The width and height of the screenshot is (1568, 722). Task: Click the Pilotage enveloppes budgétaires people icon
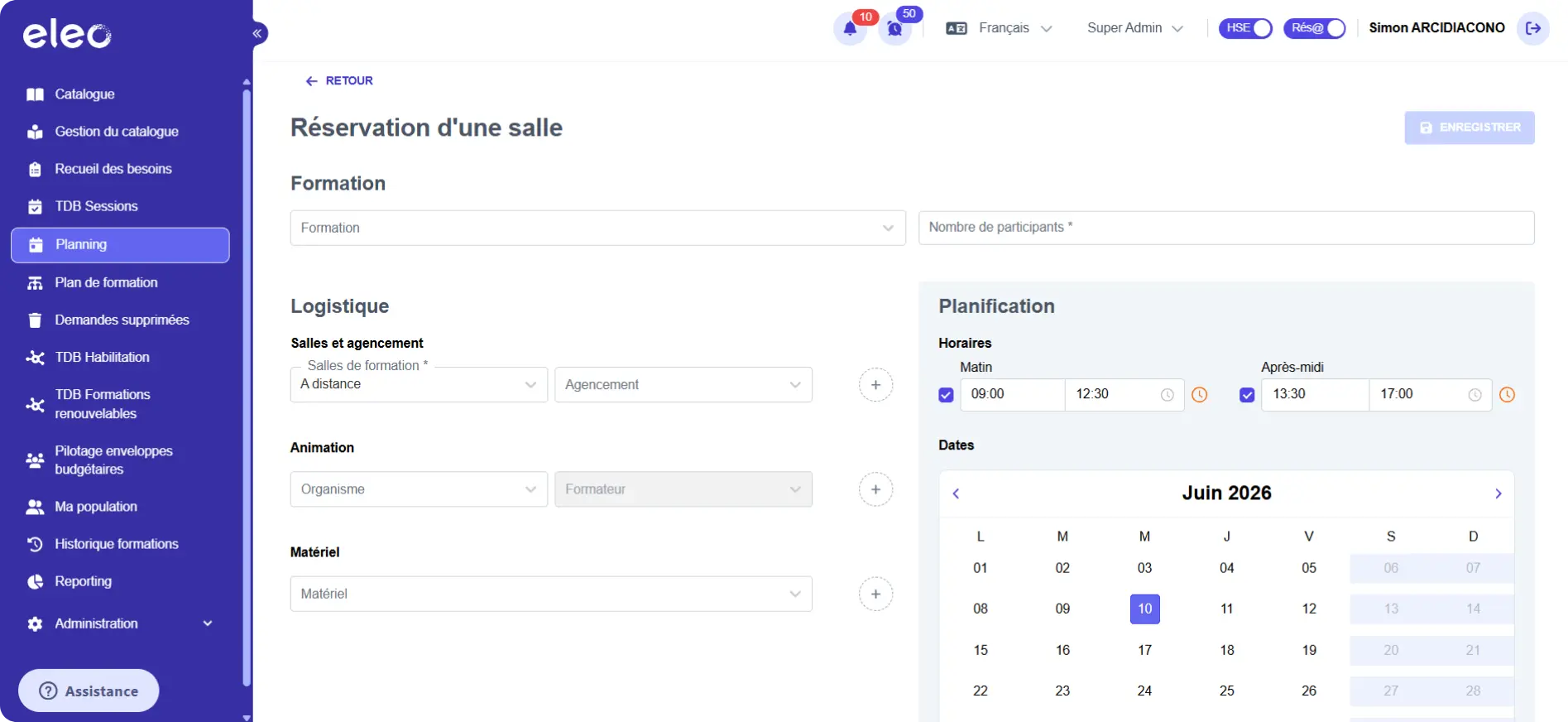point(35,460)
